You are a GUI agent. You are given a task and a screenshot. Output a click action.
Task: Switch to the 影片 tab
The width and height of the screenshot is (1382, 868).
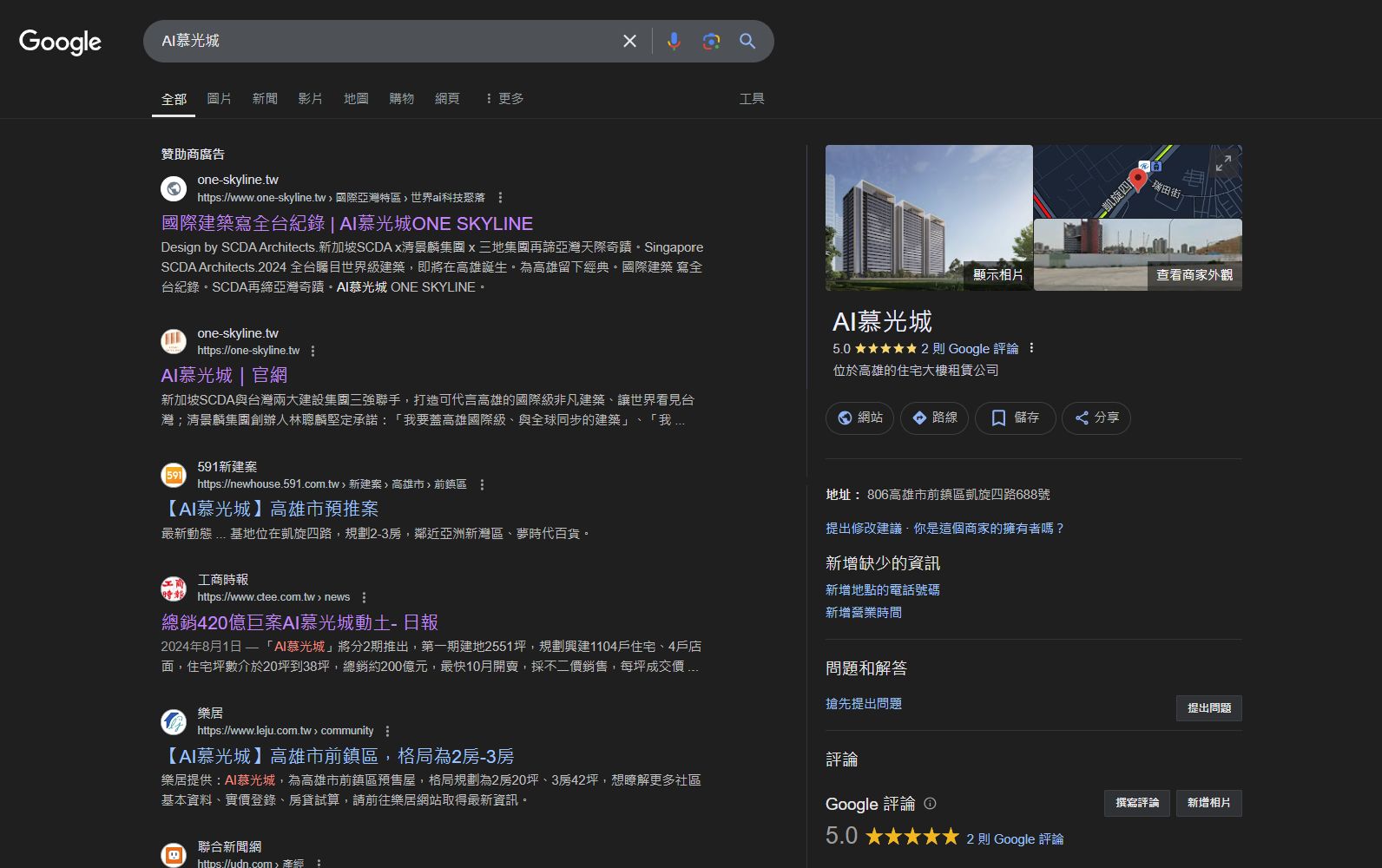pyautogui.click(x=310, y=99)
